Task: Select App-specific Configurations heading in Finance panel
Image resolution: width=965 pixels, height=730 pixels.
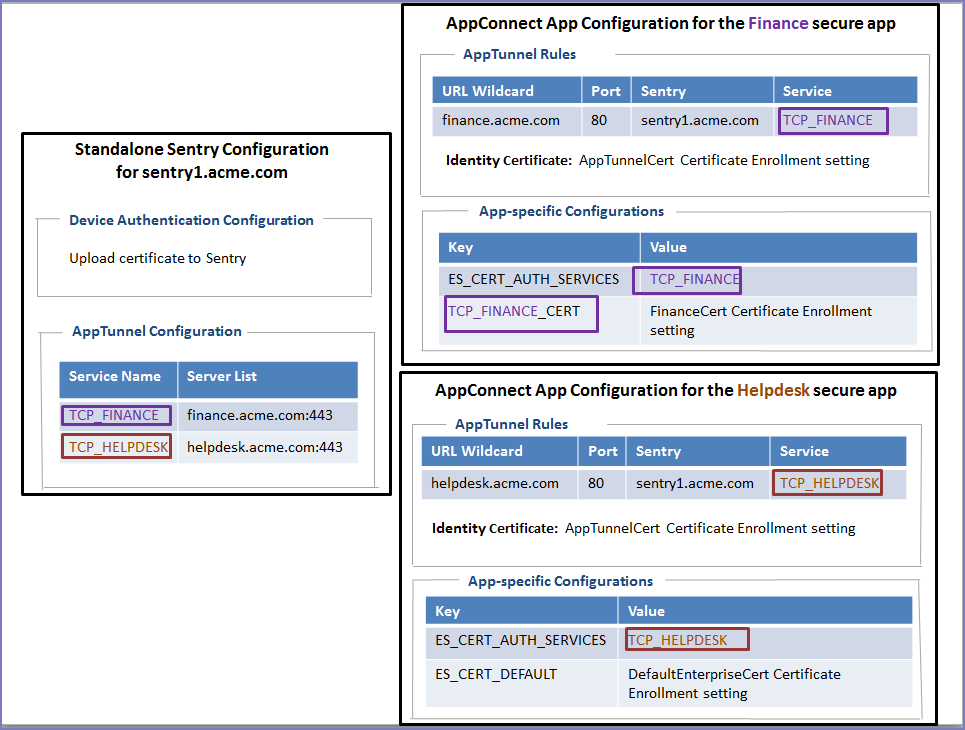Action: 572,211
